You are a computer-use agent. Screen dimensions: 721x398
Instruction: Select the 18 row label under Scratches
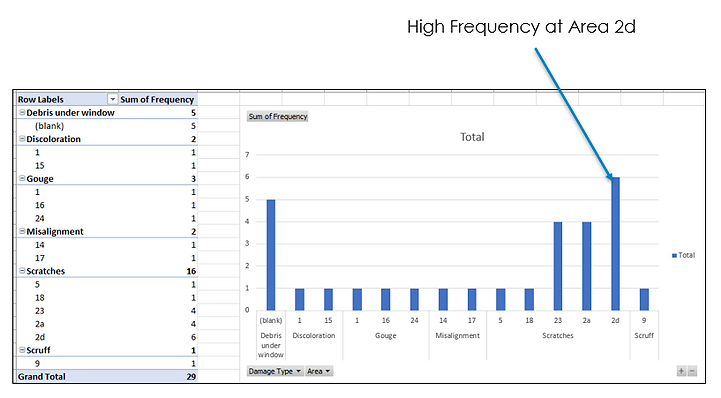click(40, 297)
